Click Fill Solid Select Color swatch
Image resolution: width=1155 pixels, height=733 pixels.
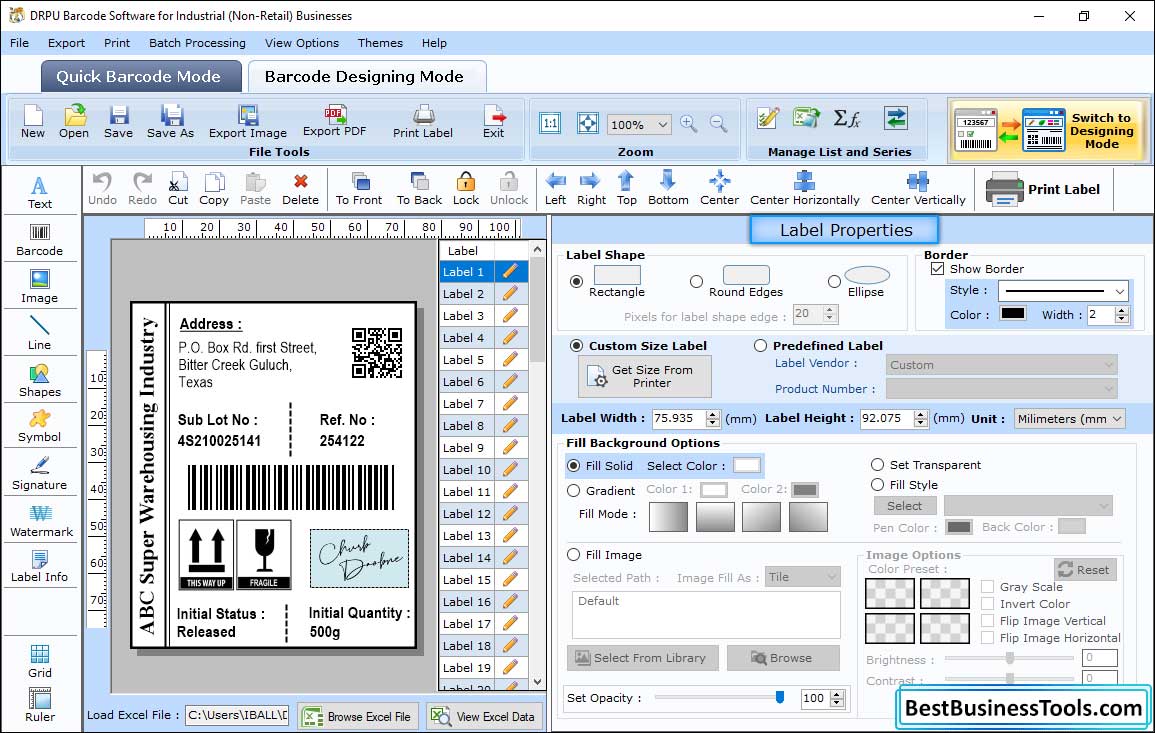(746, 466)
